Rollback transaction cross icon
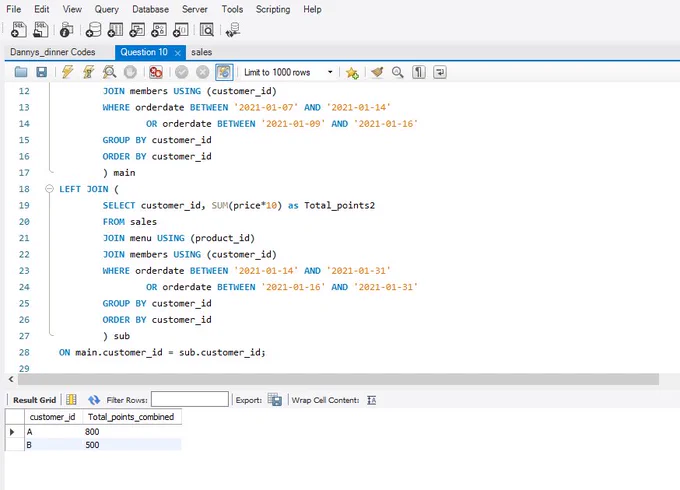680x490 pixels. [x=203, y=72]
